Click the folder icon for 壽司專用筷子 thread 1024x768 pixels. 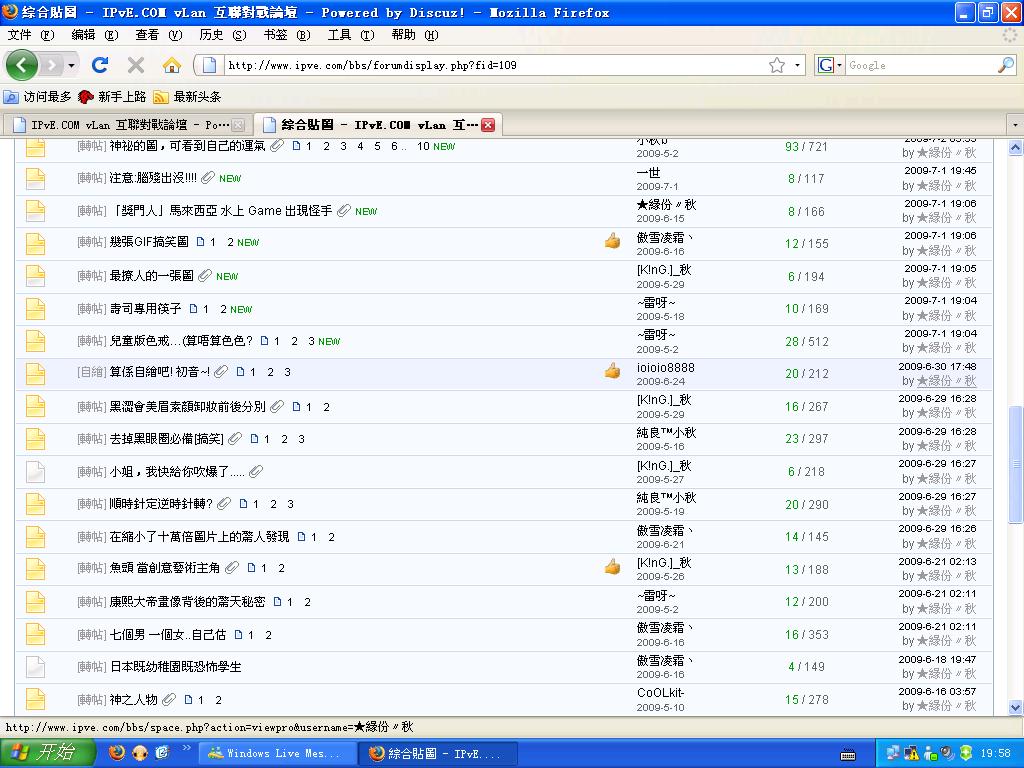[35, 309]
